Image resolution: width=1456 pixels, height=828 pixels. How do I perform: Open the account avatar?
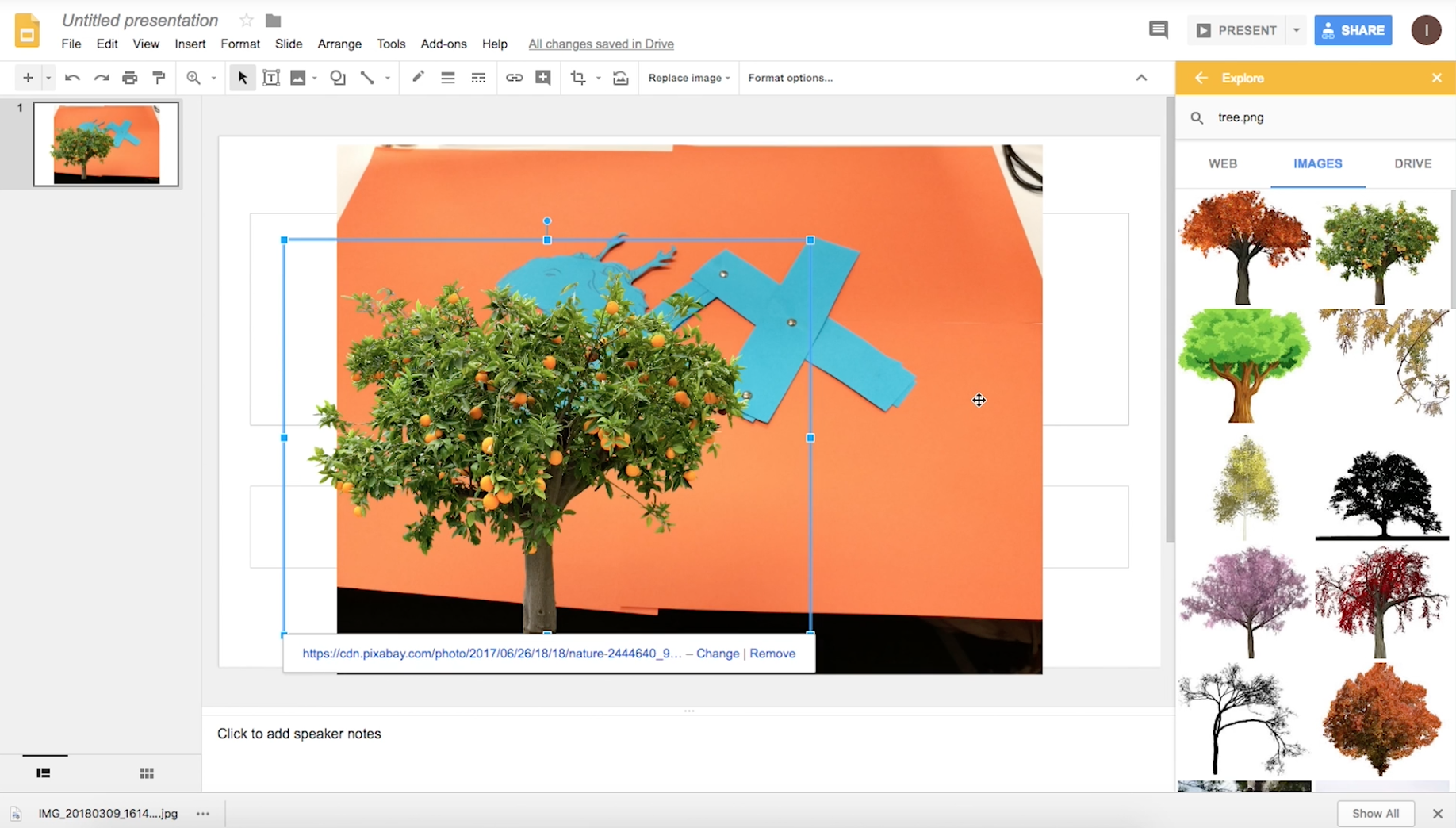(1426, 30)
